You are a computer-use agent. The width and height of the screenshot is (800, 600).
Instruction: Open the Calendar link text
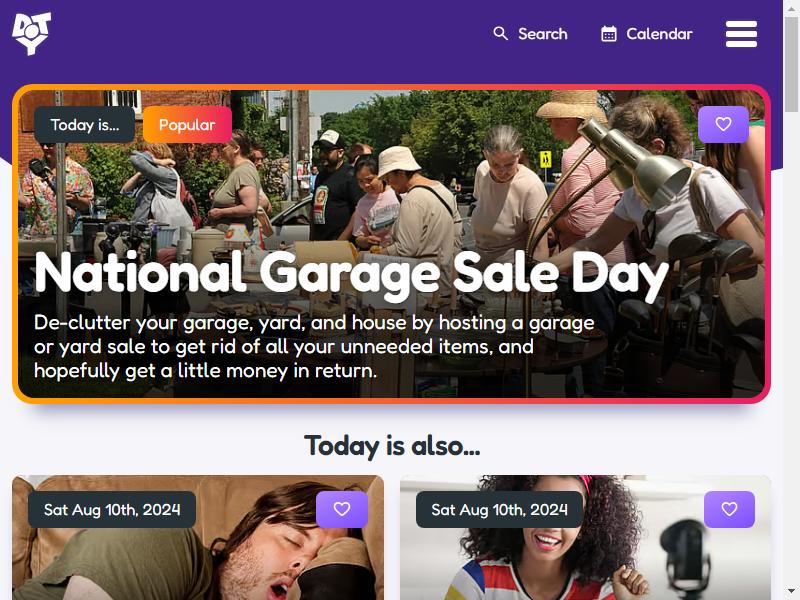(x=659, y=34)
